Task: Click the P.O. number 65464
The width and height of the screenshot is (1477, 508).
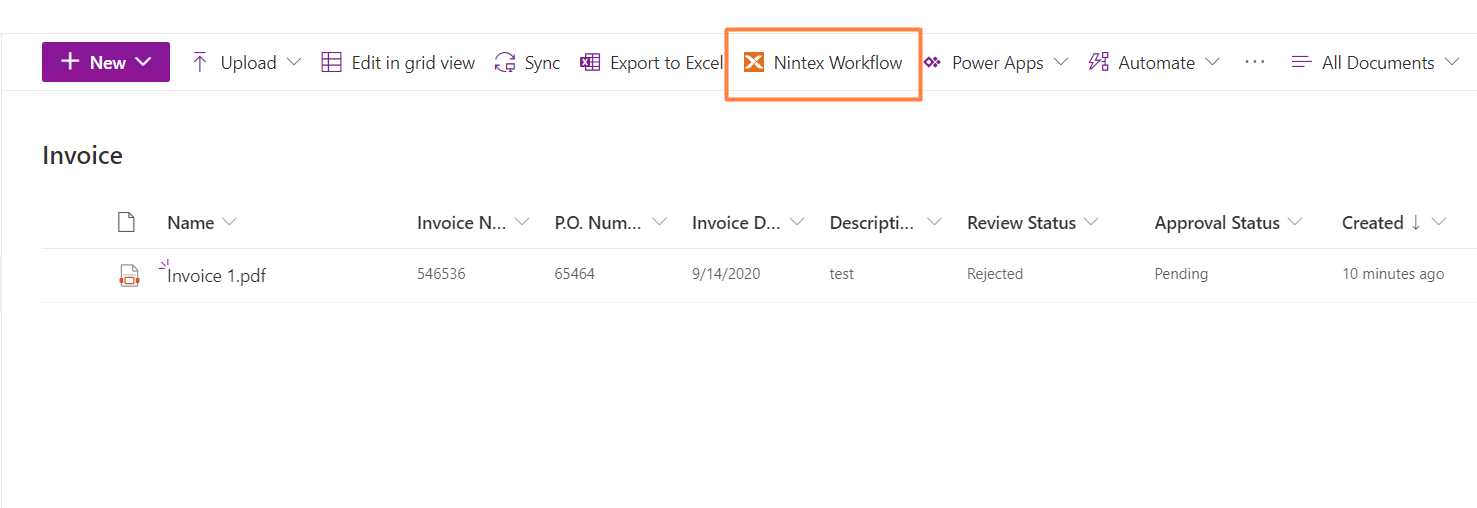Action: [575, 274]
